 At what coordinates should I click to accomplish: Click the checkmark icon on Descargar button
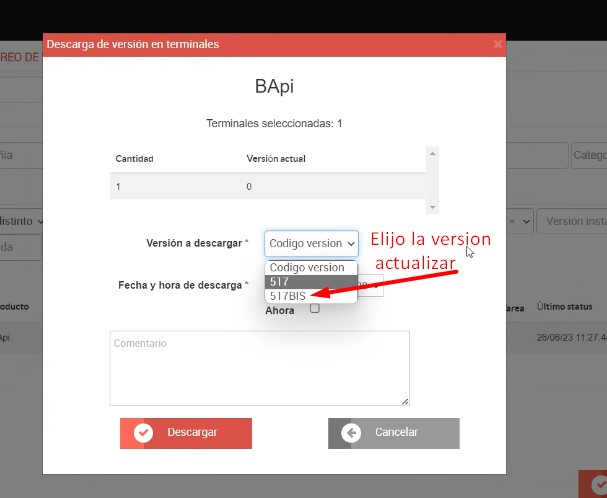click(x=143, y=433)
